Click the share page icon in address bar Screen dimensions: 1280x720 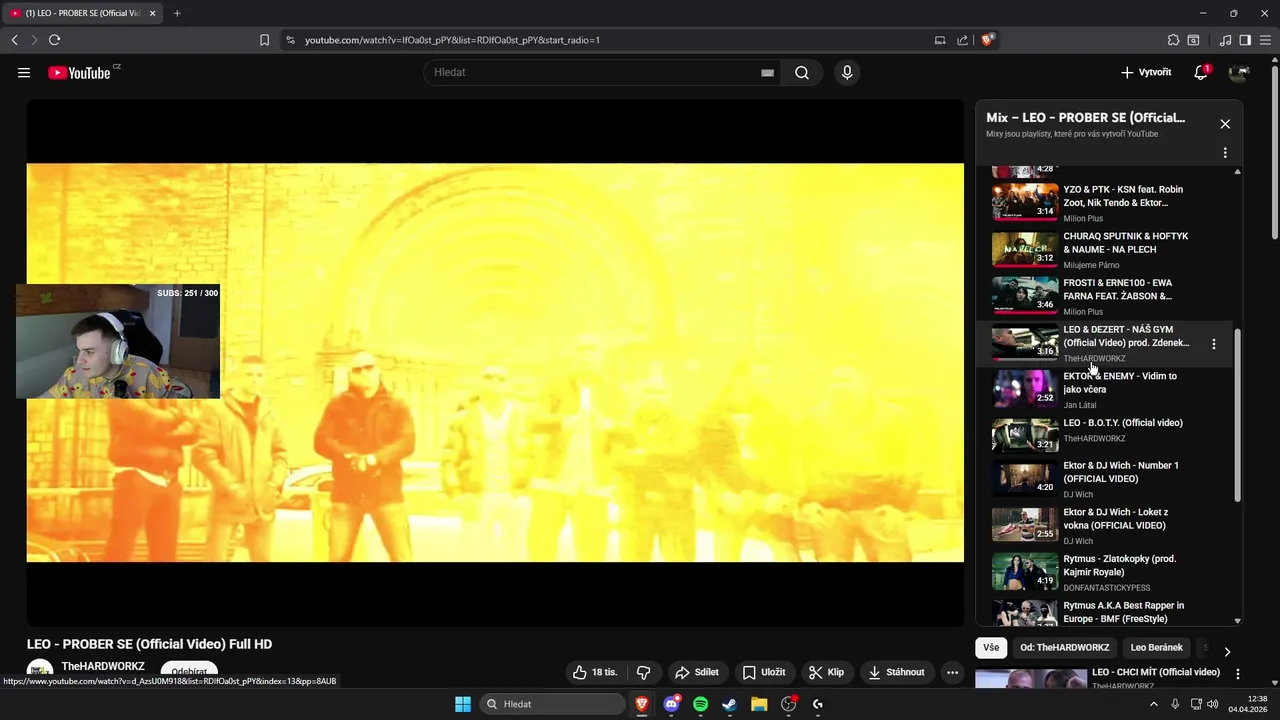point(962,40)
